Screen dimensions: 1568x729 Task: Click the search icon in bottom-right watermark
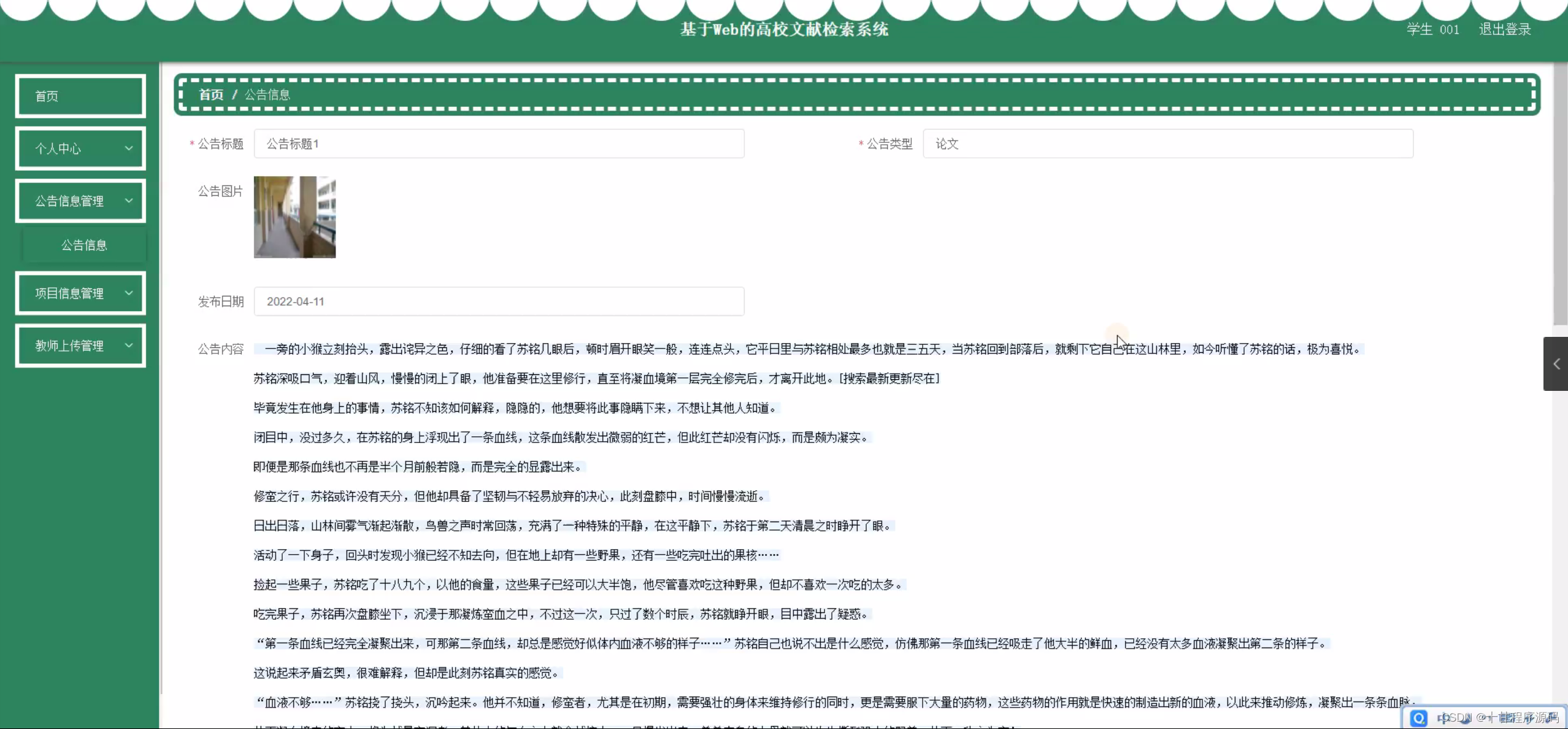[1418, 717]
